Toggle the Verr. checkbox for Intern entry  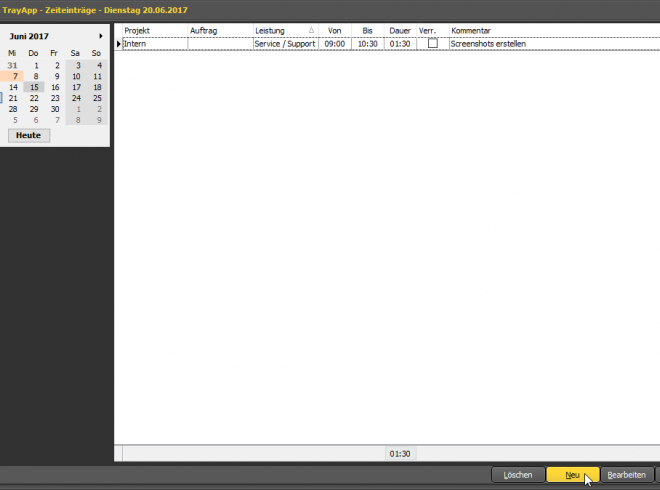(x=433, y=43)
